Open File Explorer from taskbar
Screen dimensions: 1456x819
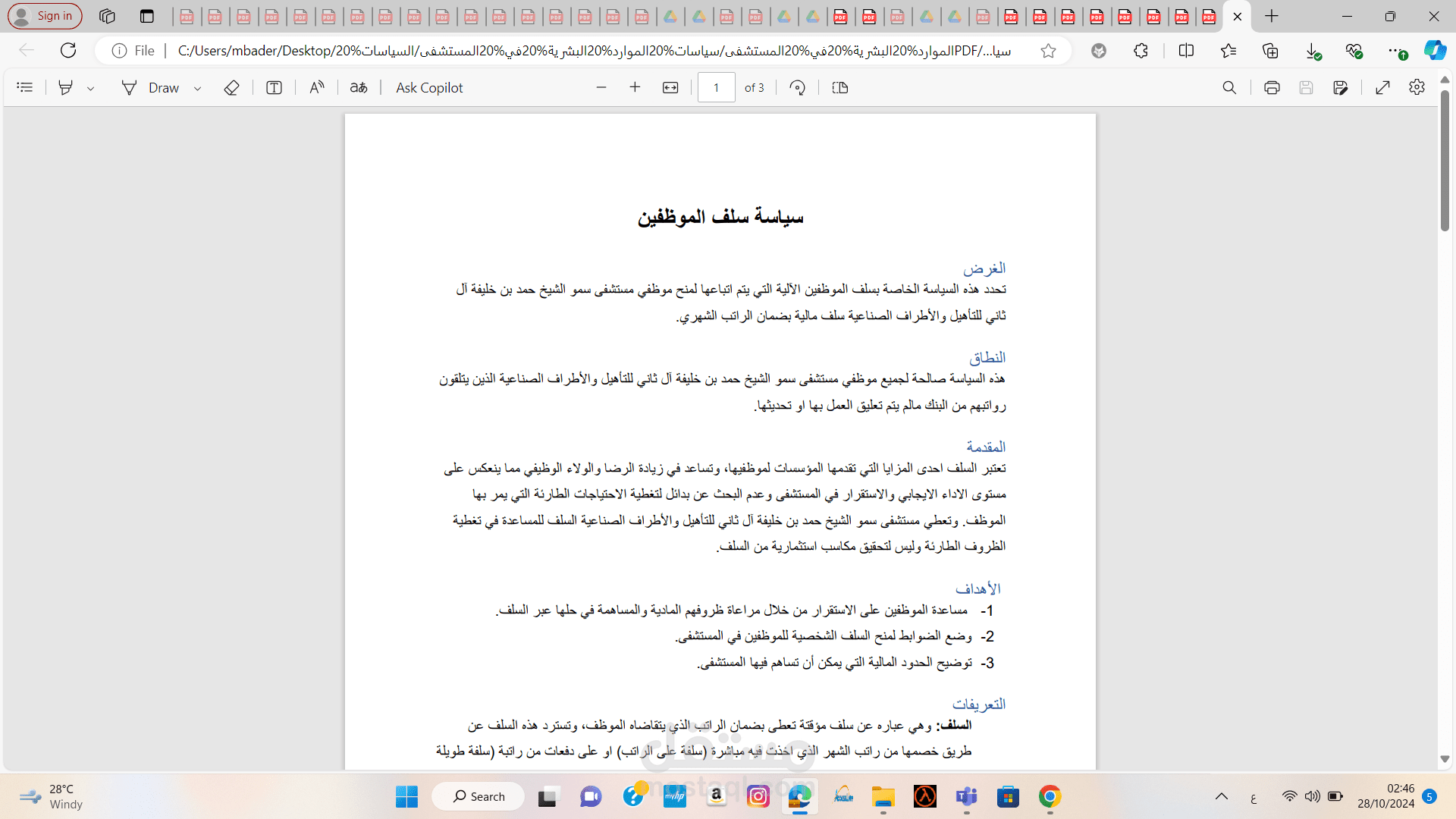[883, 796]
